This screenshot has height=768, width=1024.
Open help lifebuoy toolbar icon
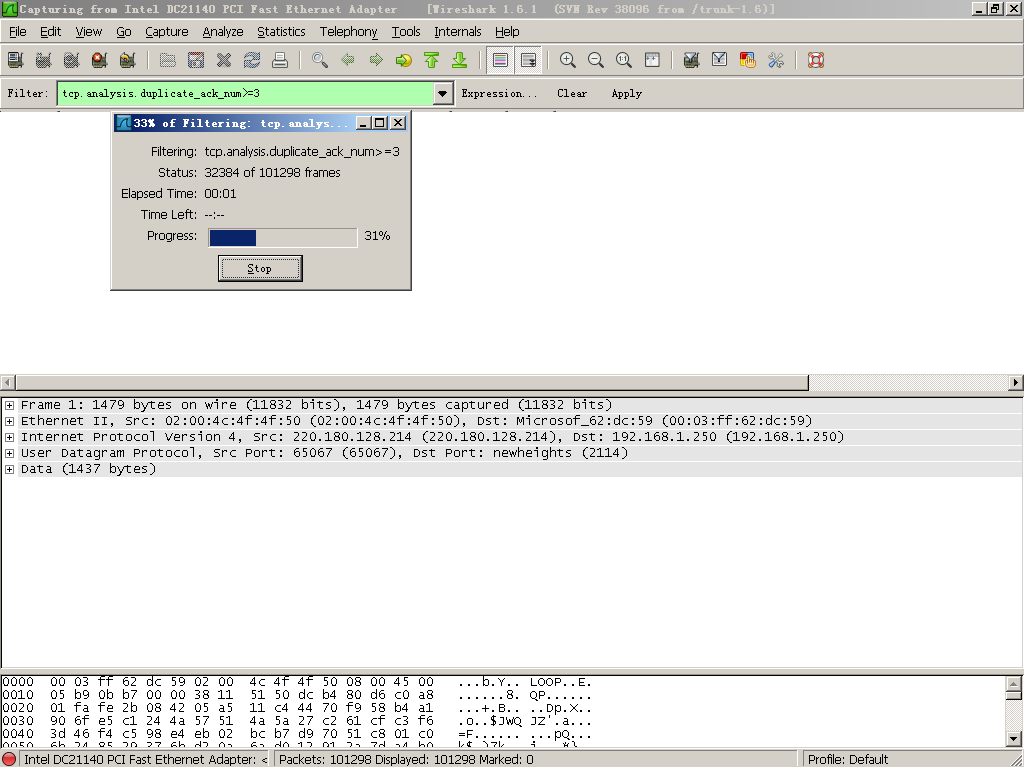pyautogui.click(x=816, y=60)
